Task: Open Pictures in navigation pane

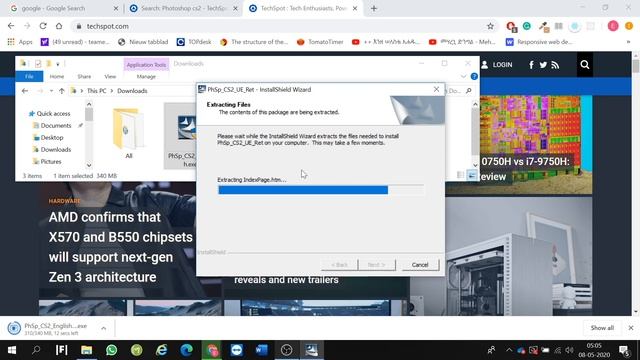Action: click(51, 161)
